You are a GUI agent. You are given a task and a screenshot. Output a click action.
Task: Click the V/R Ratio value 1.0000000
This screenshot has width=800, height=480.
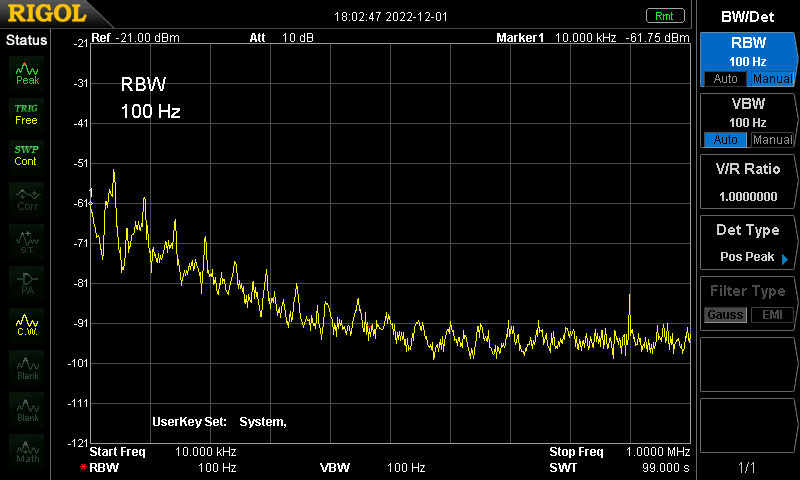(747, 196)
